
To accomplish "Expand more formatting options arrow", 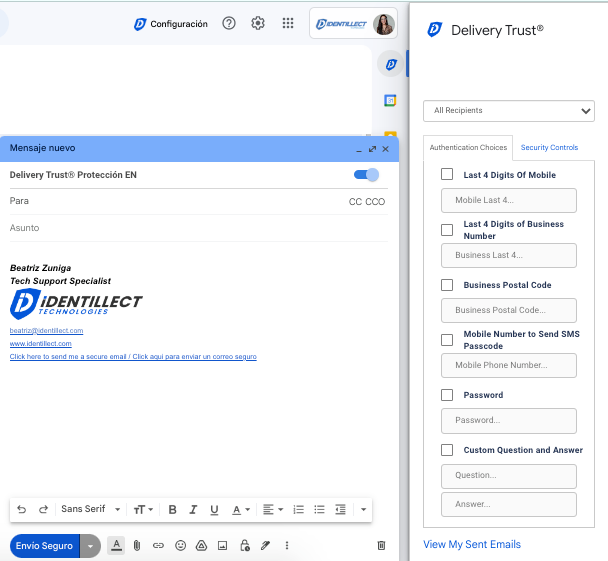I will 363,509.
